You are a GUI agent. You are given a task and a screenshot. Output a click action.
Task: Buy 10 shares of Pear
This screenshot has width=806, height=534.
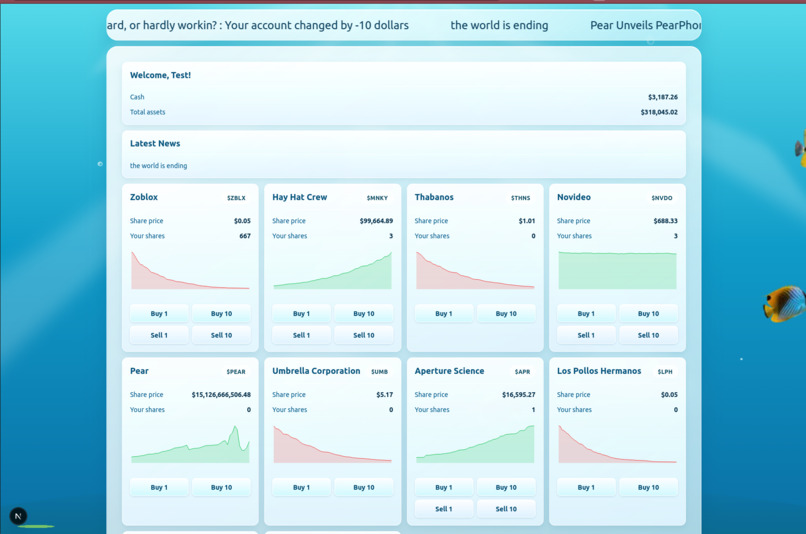(221, 487)
